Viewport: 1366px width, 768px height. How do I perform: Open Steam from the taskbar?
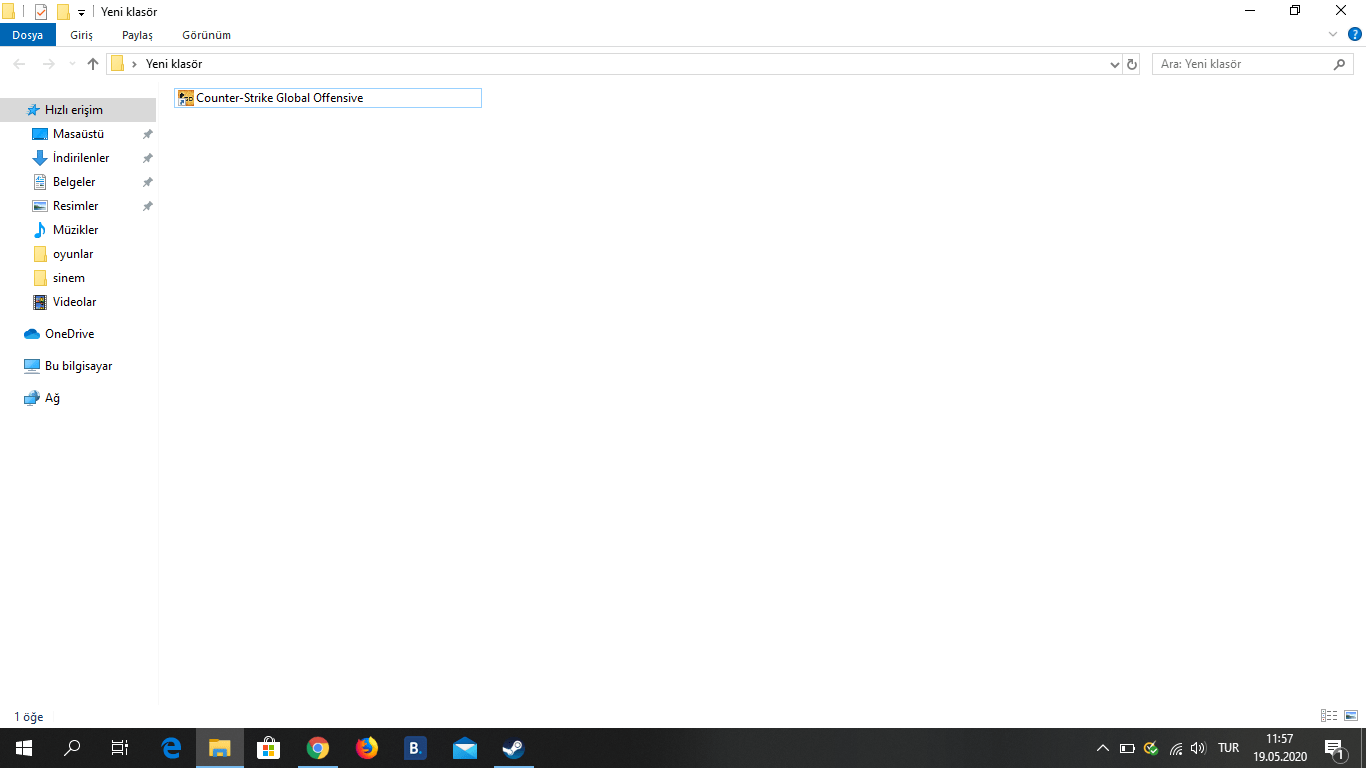pos(514,748)
